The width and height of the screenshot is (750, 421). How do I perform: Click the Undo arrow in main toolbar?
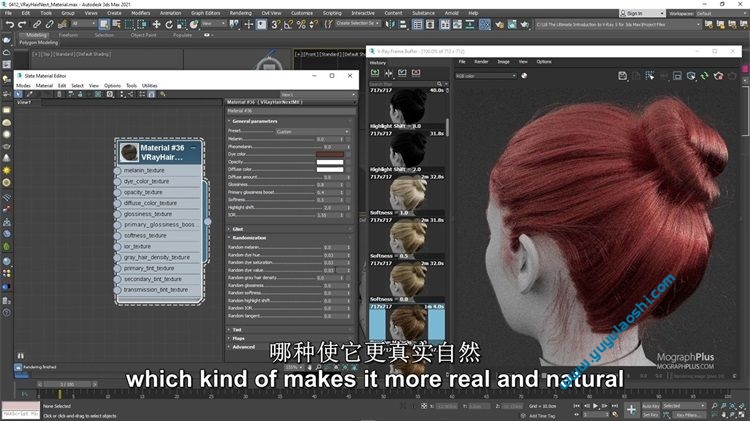(10, 24)
